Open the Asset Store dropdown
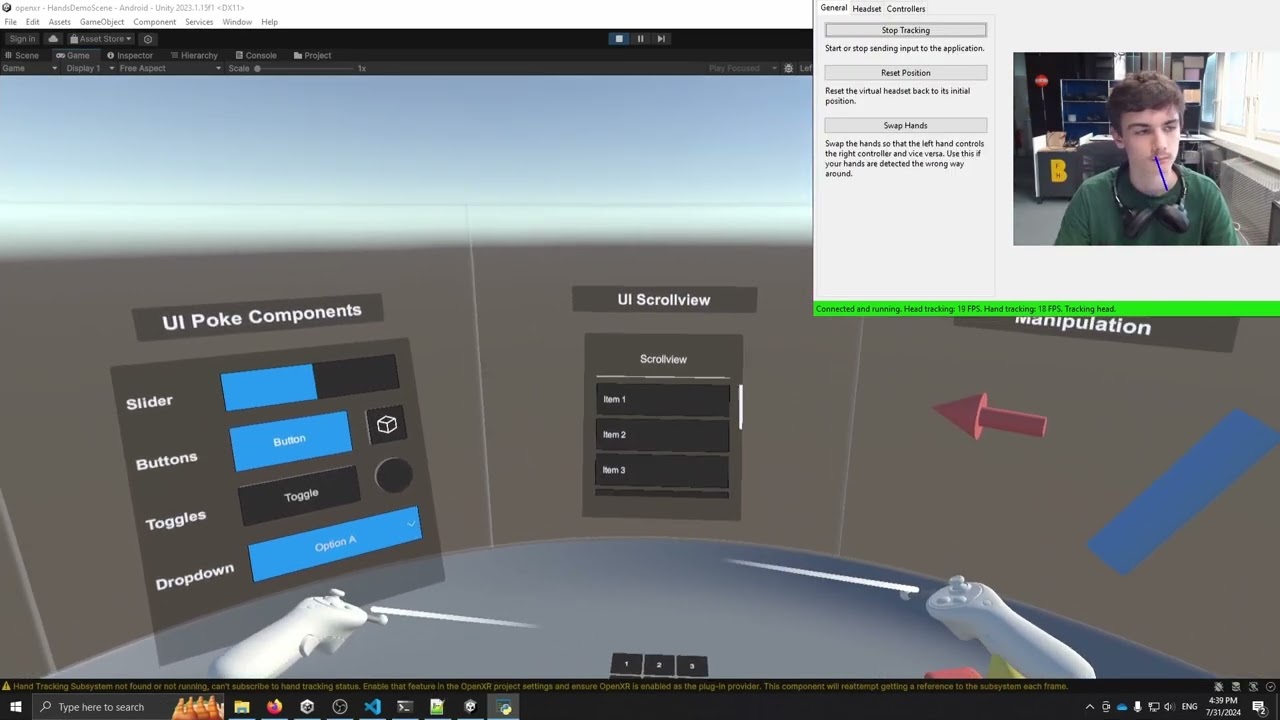Screen dimensions: 1280x720 pos(100,39)
